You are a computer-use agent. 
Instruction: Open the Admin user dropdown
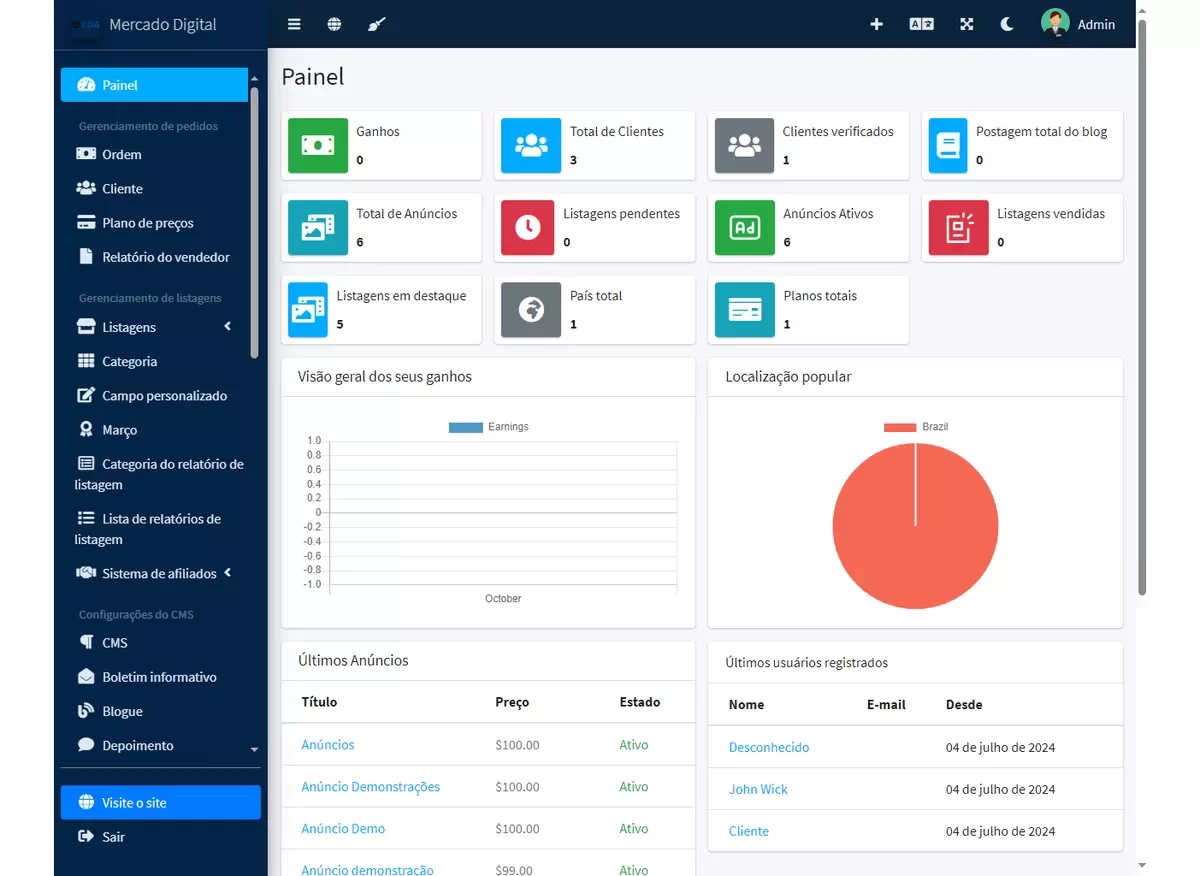coord(1078,24)
